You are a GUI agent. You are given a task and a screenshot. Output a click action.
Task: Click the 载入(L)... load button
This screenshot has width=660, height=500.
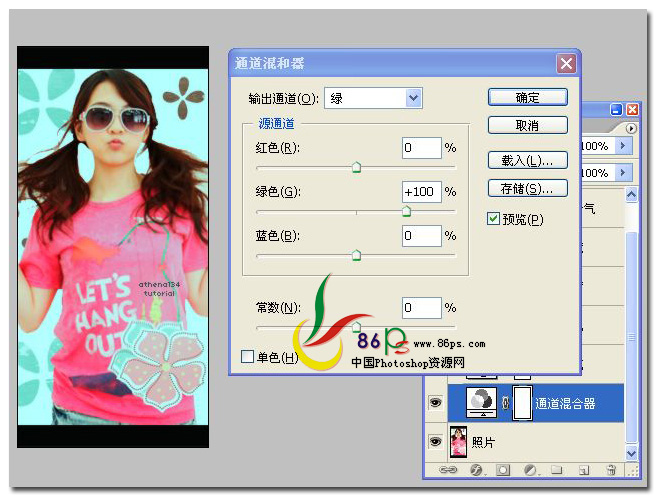point(527,160)
